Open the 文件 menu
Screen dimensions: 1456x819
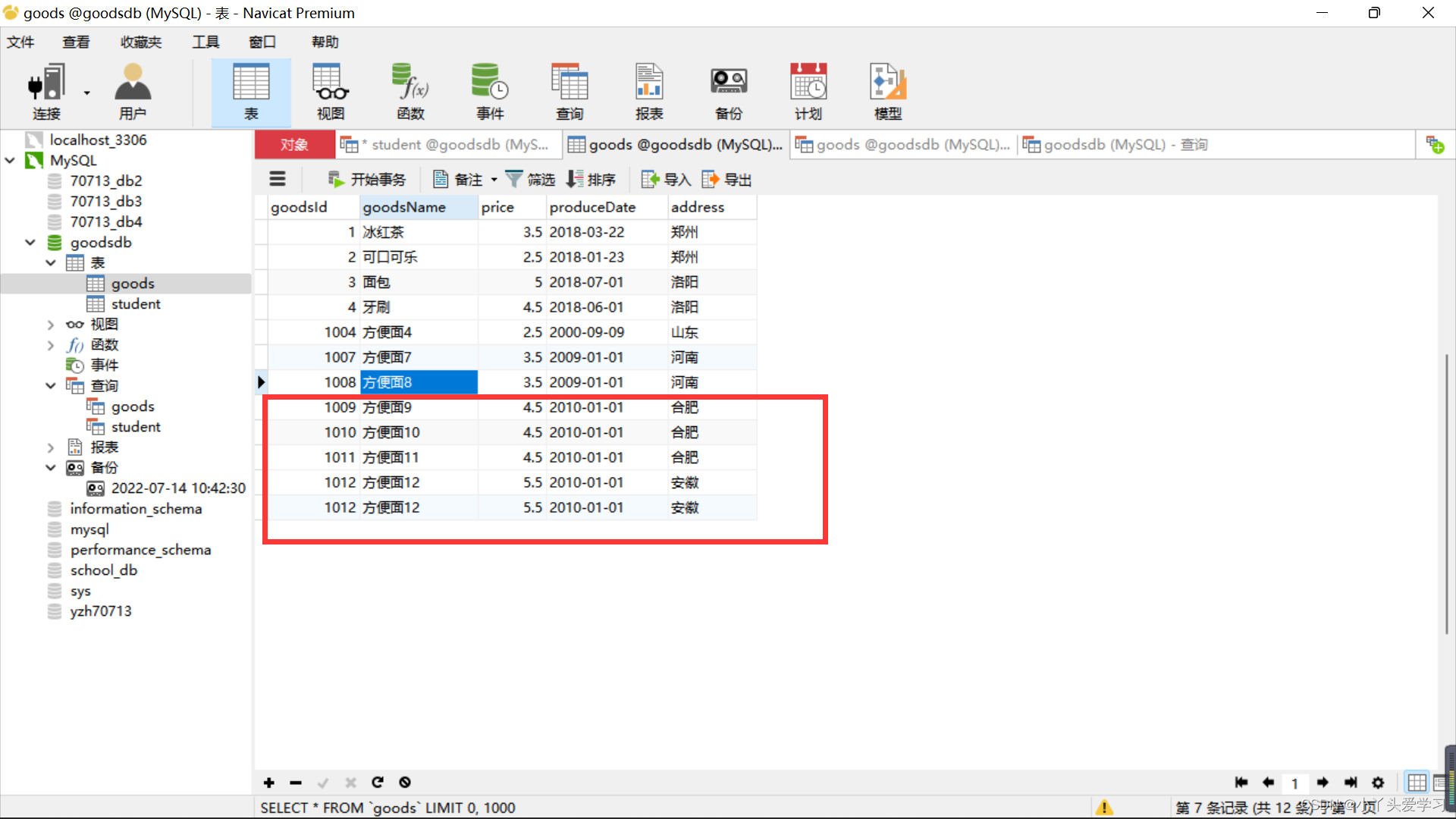20,42
